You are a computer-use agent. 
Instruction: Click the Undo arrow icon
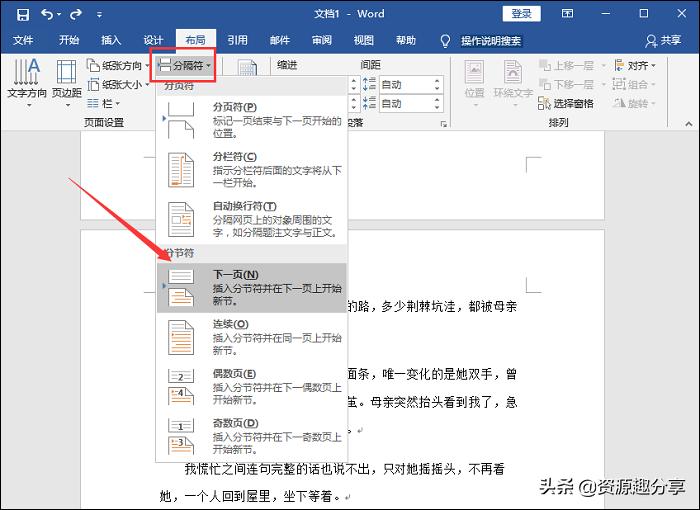pyautogui.click(x=47, y=14)
